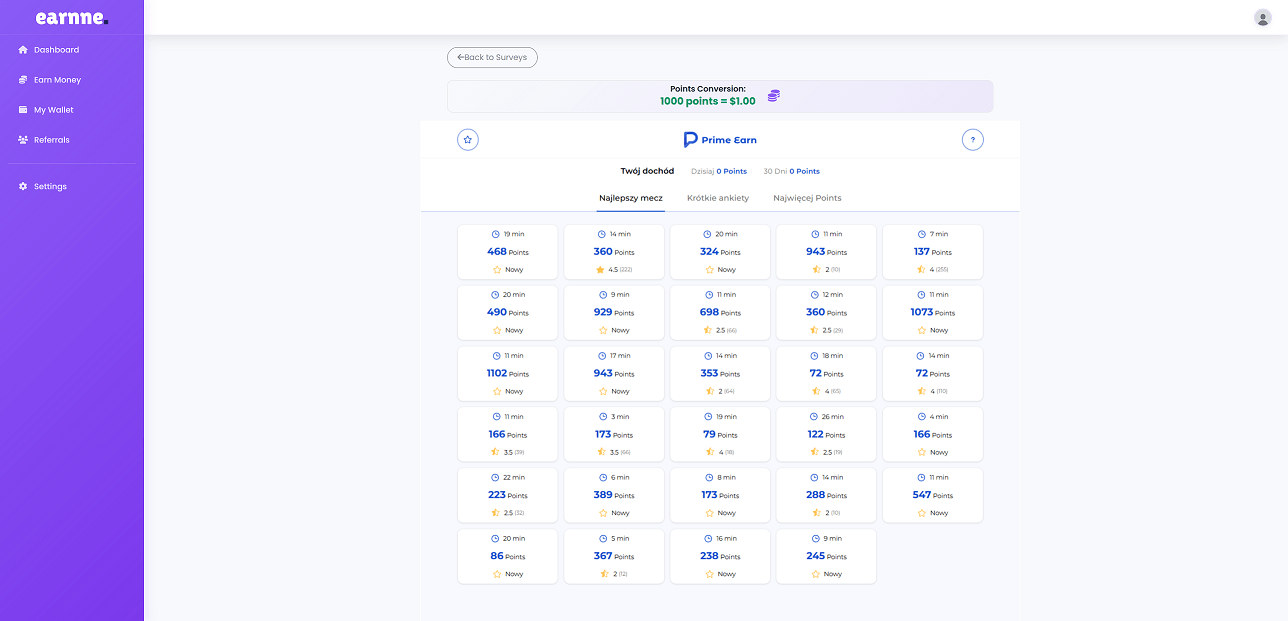Open the 223 Points survey card
Screen dimensions: 1288x621
tap(507, 496)
